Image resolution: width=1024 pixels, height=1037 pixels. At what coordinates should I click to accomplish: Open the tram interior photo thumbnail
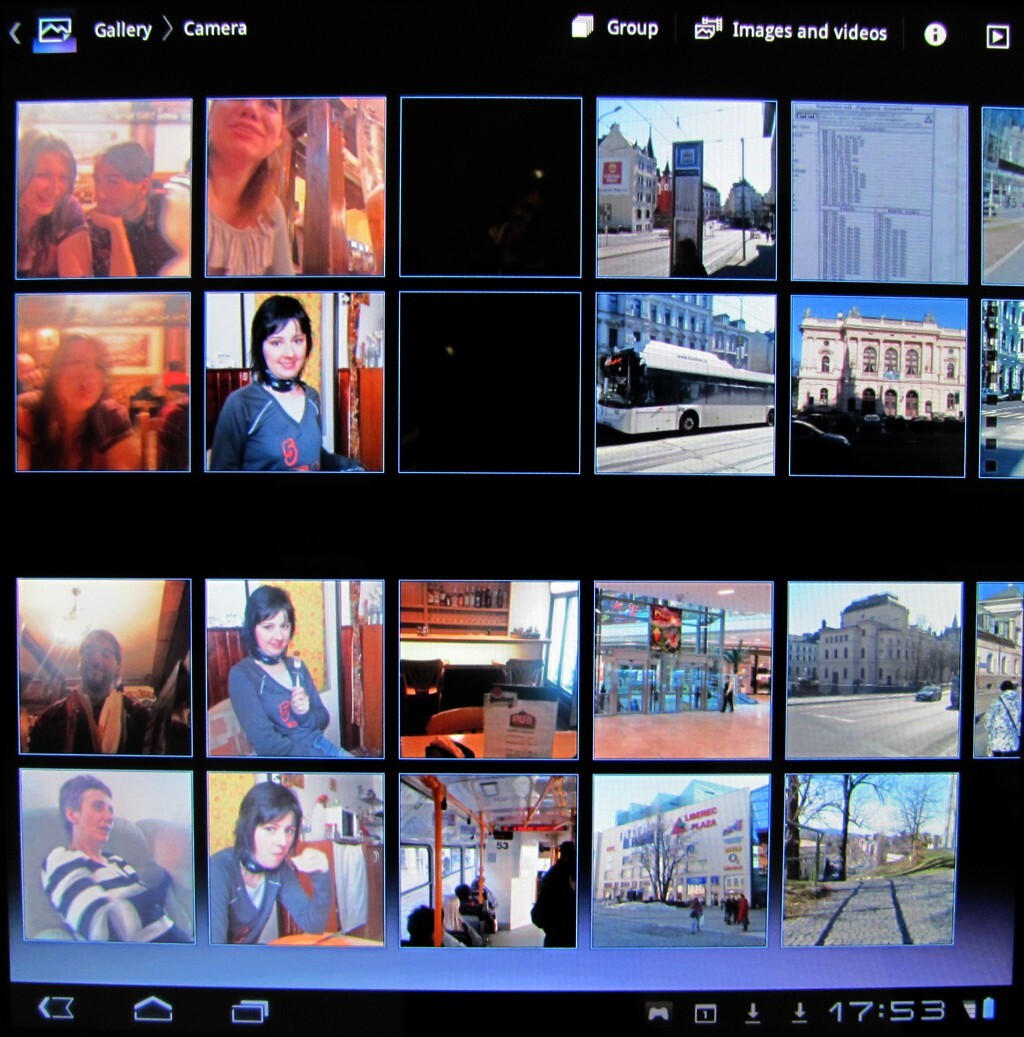coord(488,860)
